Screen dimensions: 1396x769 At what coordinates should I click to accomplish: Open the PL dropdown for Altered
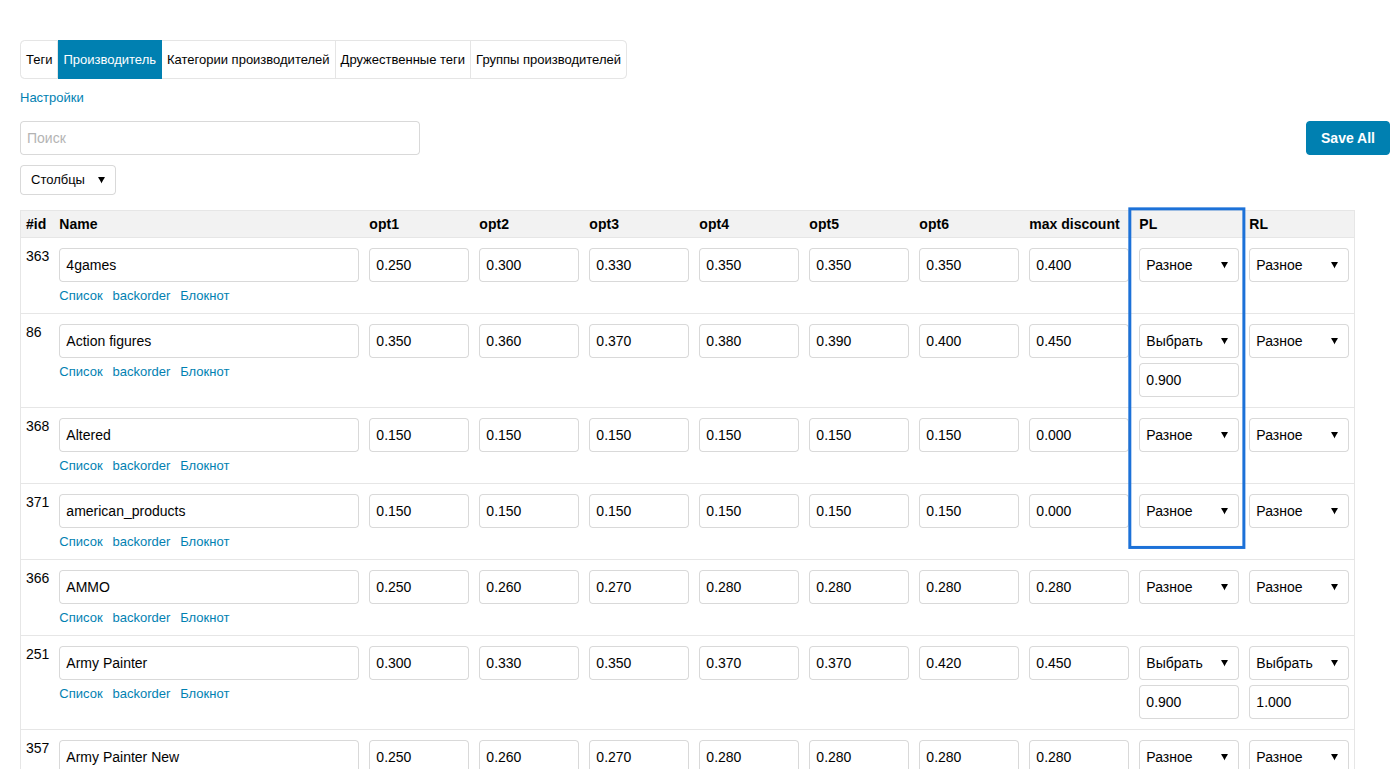1188,434
